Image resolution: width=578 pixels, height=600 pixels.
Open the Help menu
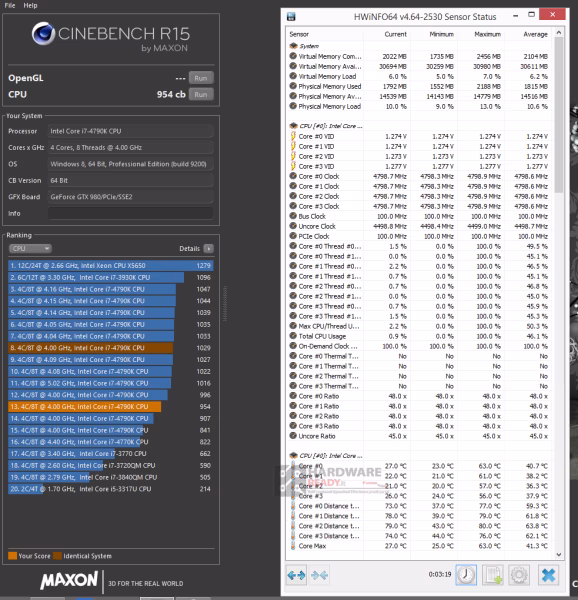pos(30,5)
